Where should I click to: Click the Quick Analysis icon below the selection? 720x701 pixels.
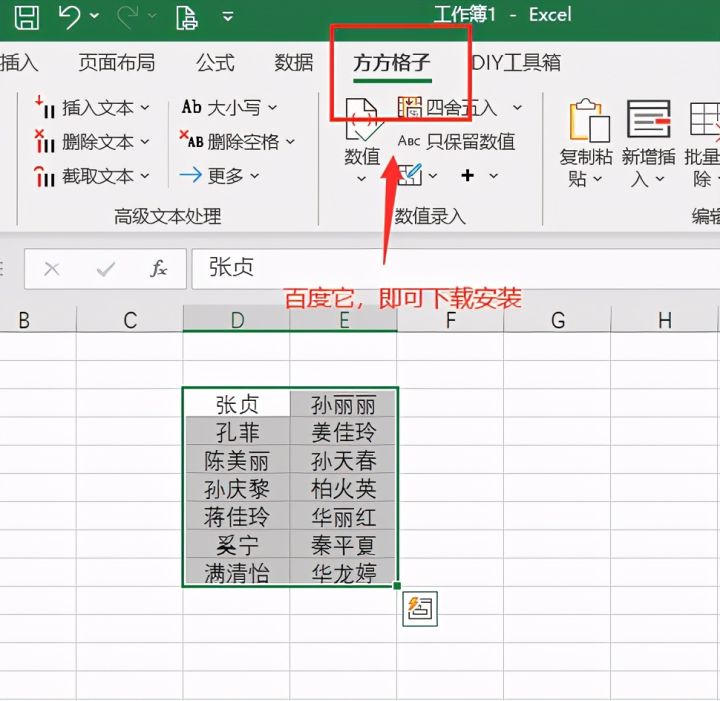[420, 609]
